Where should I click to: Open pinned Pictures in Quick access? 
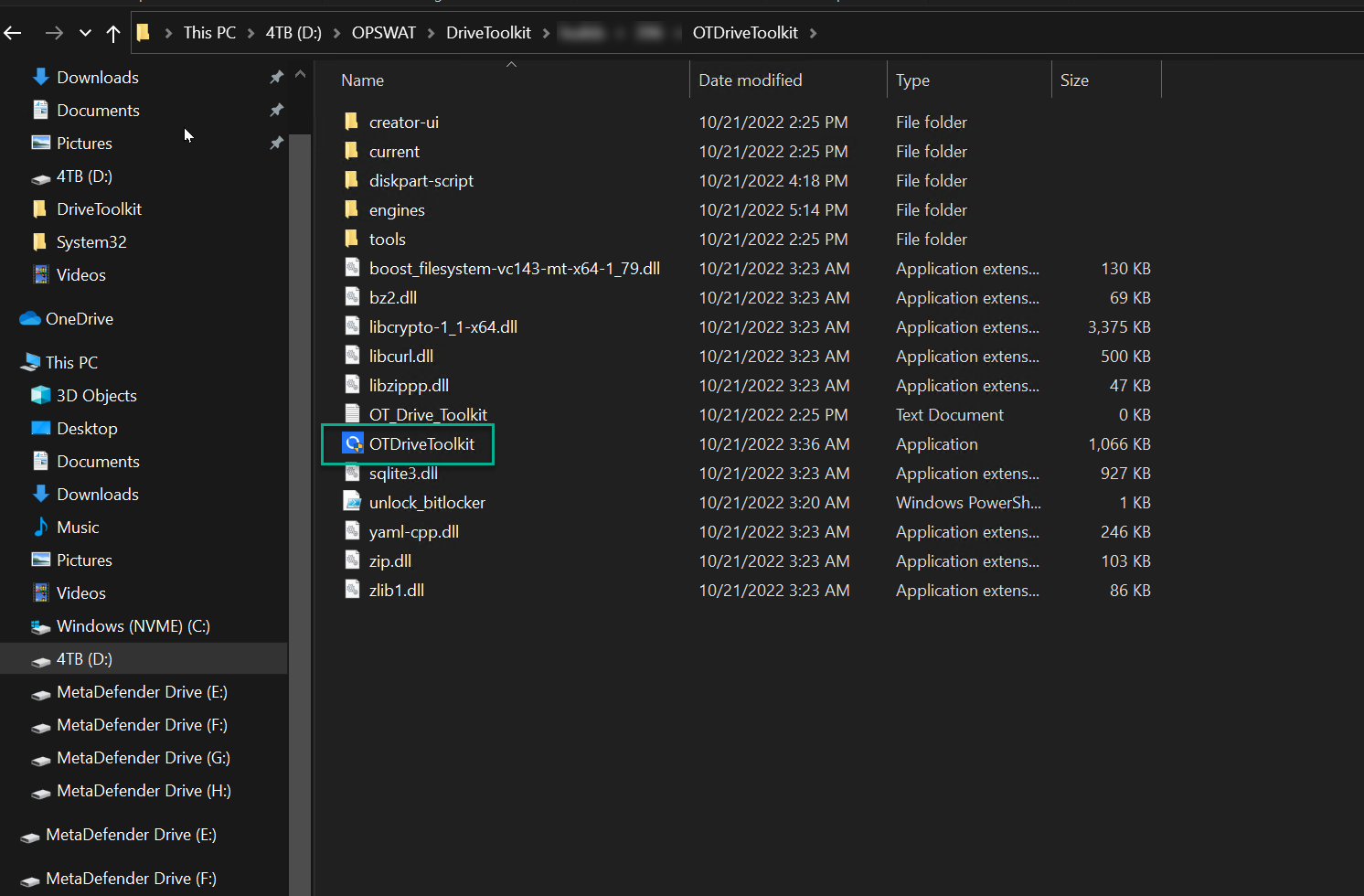pyautogui.click(x=84, y=144)
